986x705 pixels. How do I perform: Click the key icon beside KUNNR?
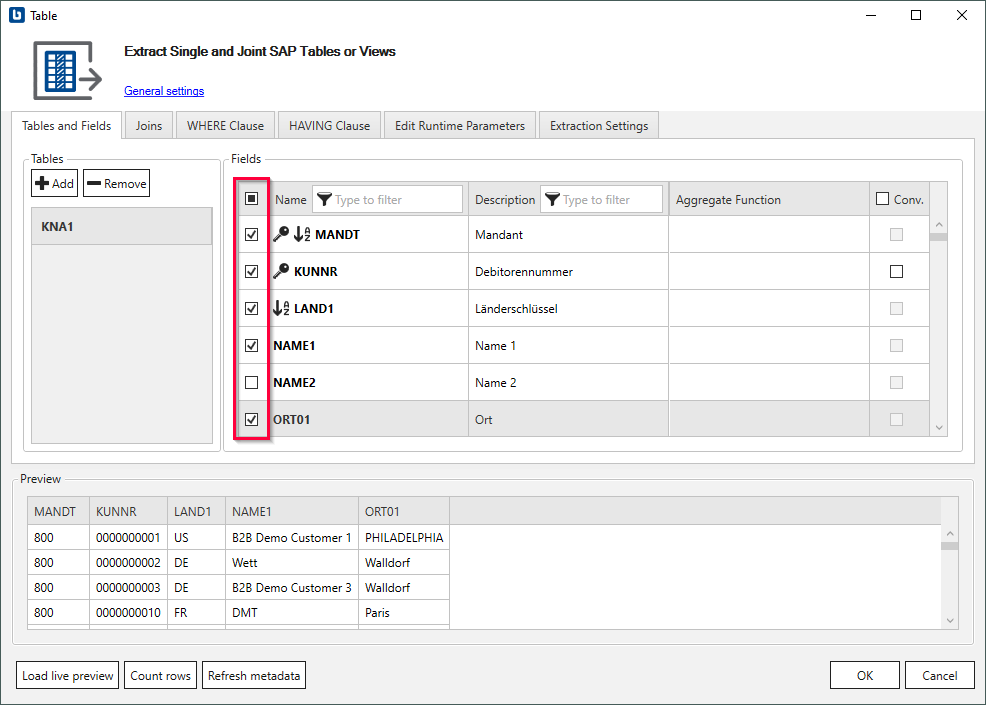[x=281, y=271]
